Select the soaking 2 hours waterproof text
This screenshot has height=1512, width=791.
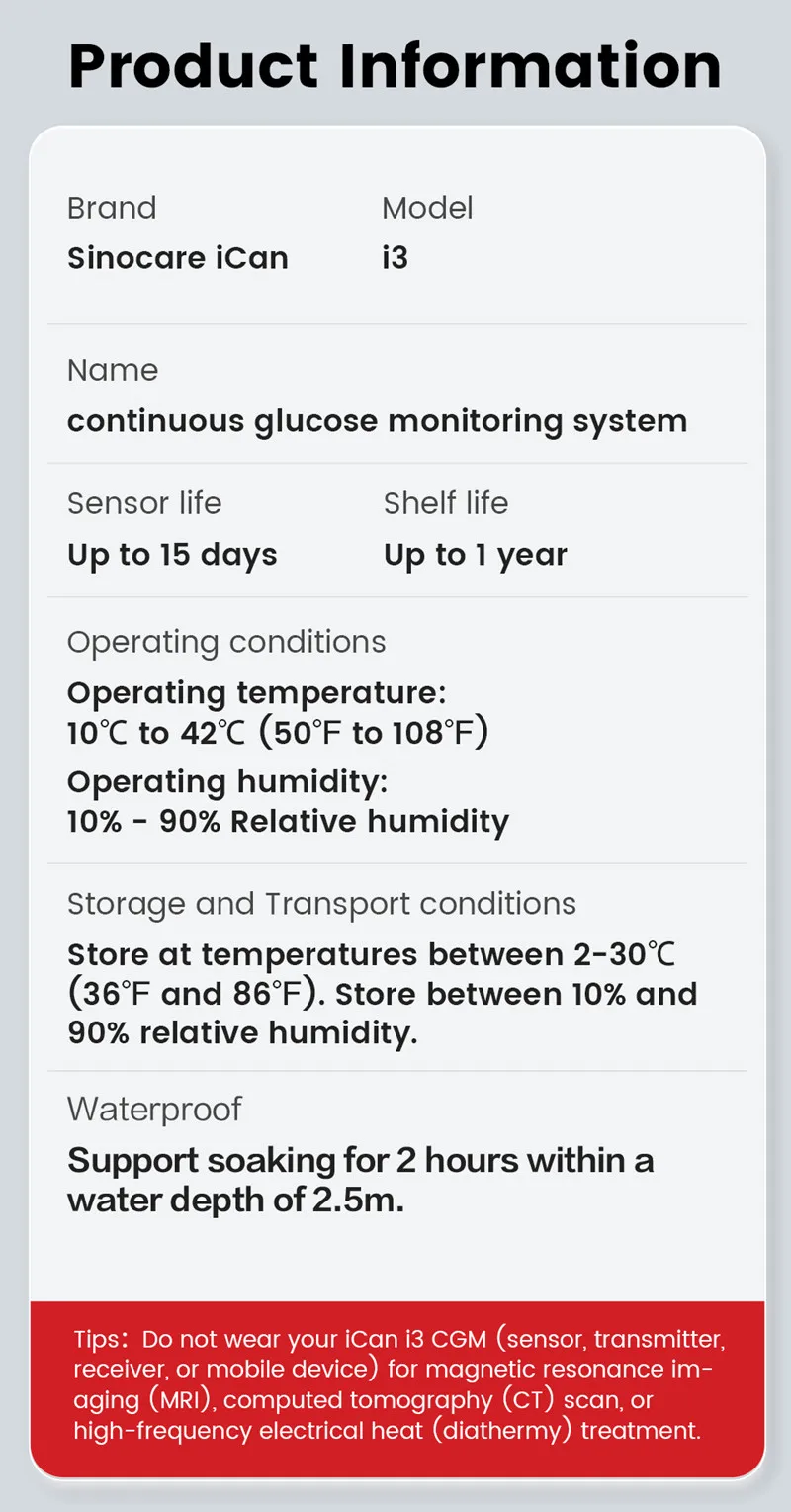coord(360,1180)
